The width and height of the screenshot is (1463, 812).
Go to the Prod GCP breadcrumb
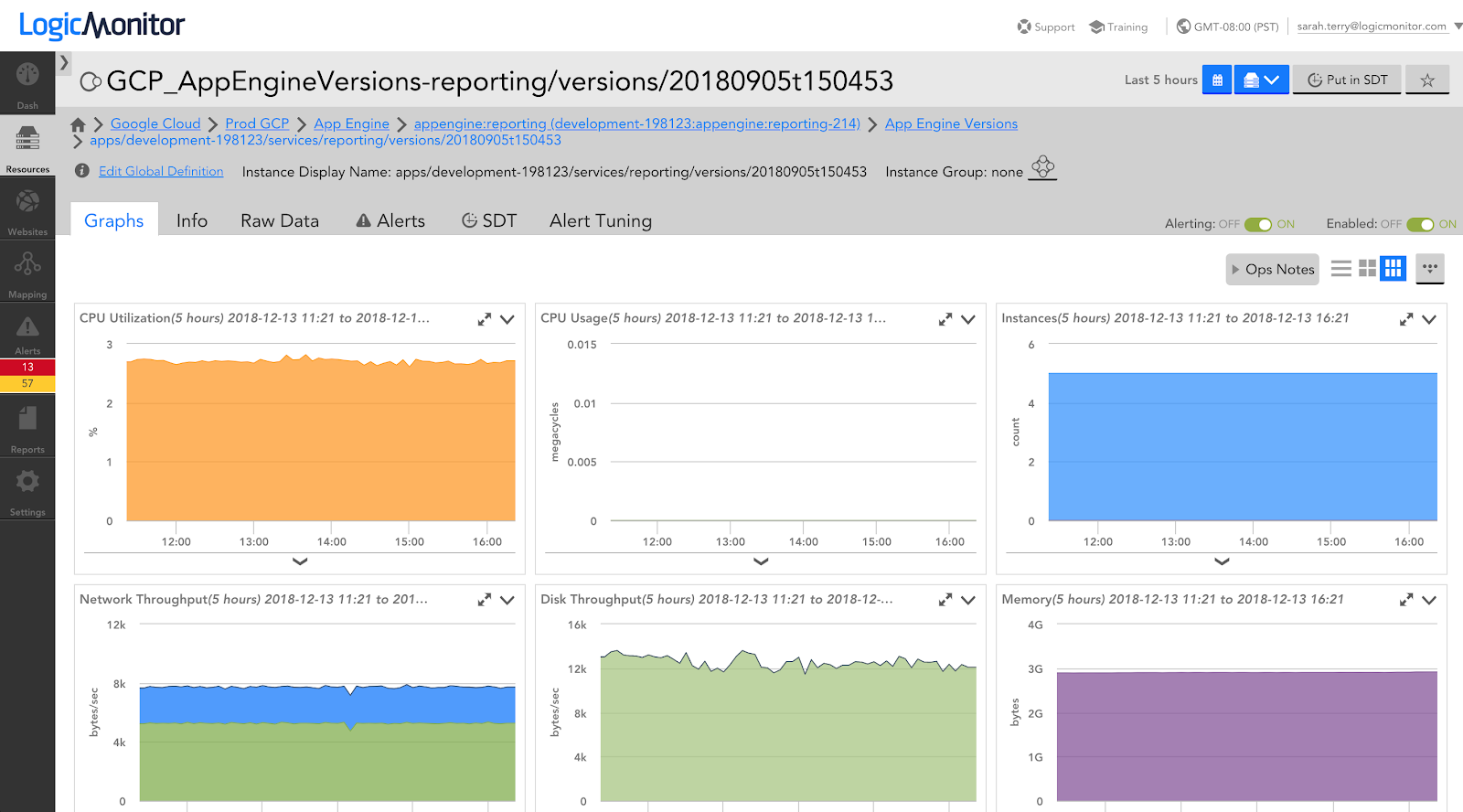(257, 123)
